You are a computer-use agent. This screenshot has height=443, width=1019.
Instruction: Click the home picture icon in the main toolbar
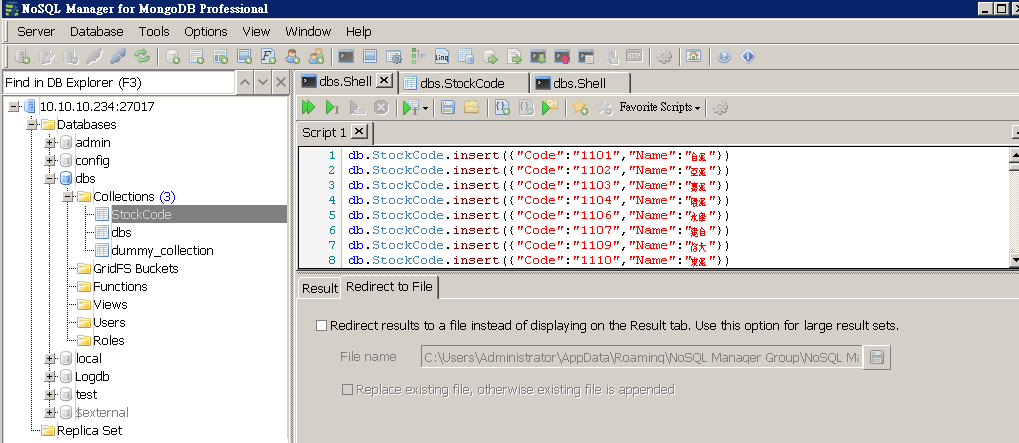coord(693,57)
